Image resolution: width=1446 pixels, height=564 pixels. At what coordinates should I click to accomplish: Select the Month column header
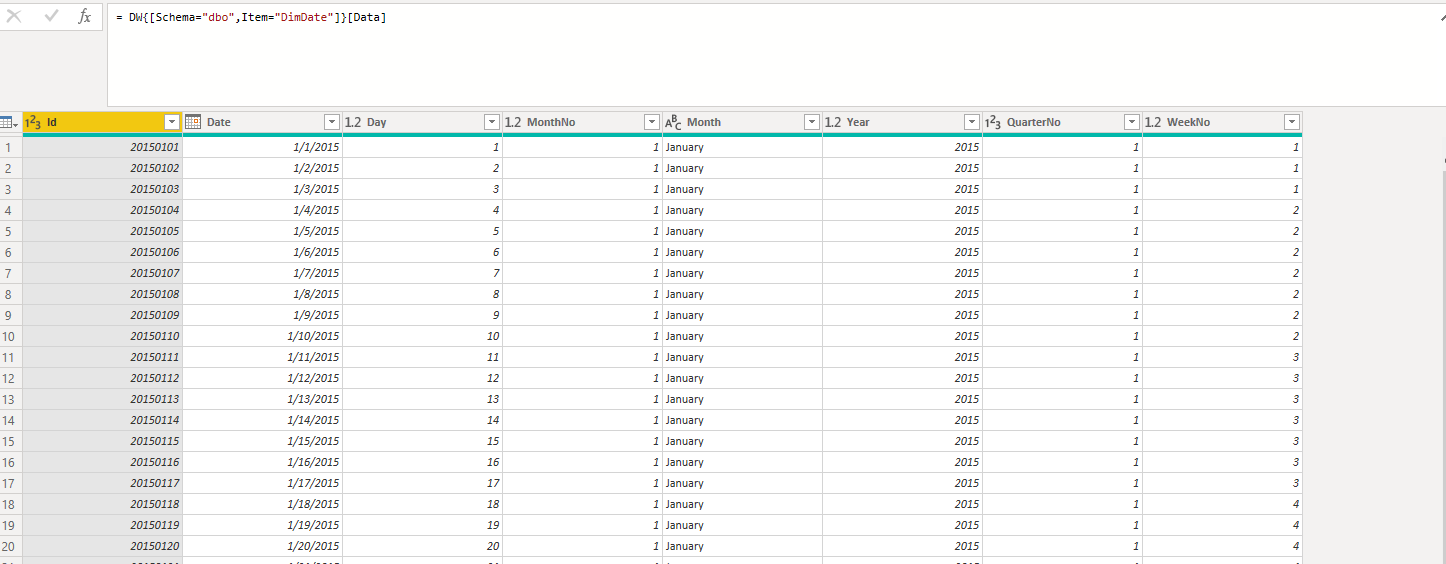742,122
